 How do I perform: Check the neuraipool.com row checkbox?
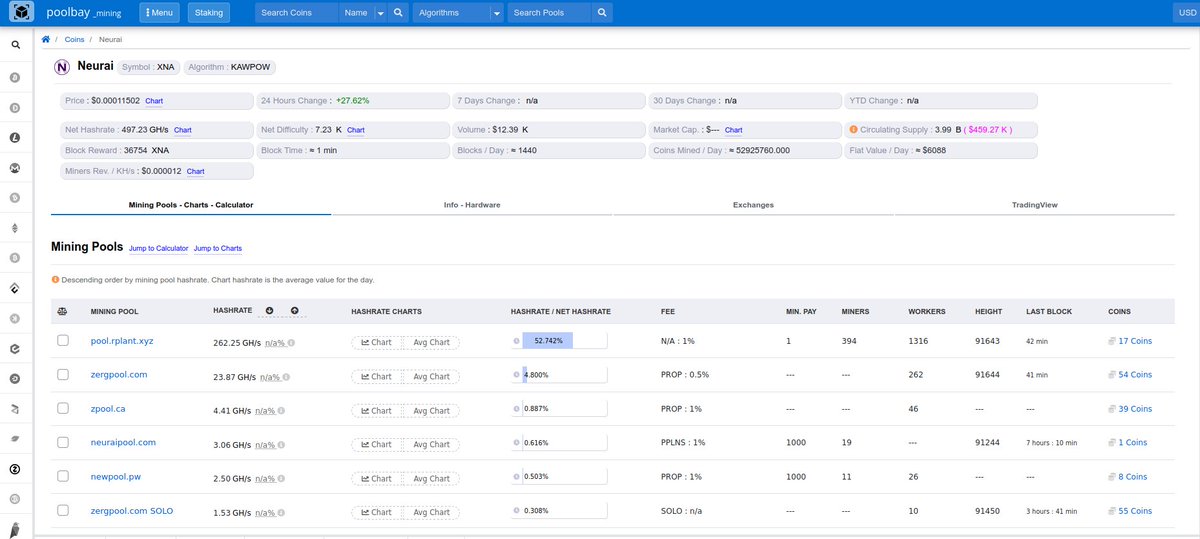tap(63, 442)
